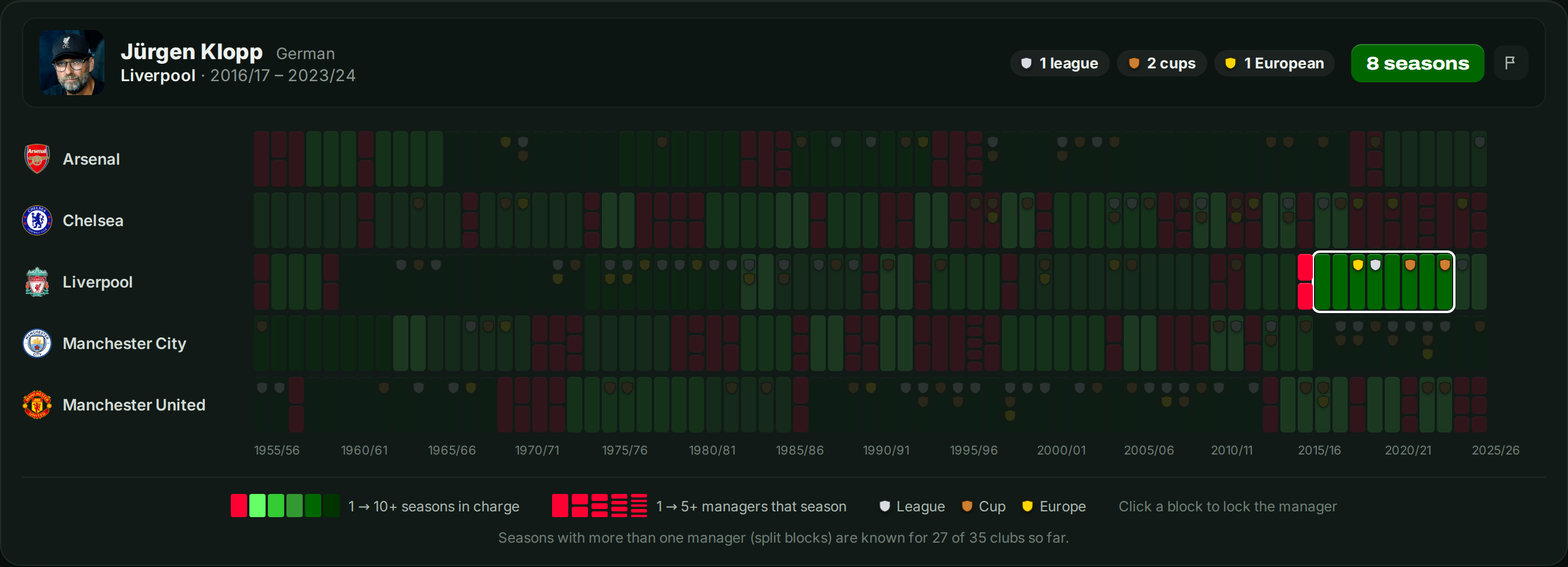Select the Arsenal row label
The image size is (1568, 567).
[x=91, y=159]
